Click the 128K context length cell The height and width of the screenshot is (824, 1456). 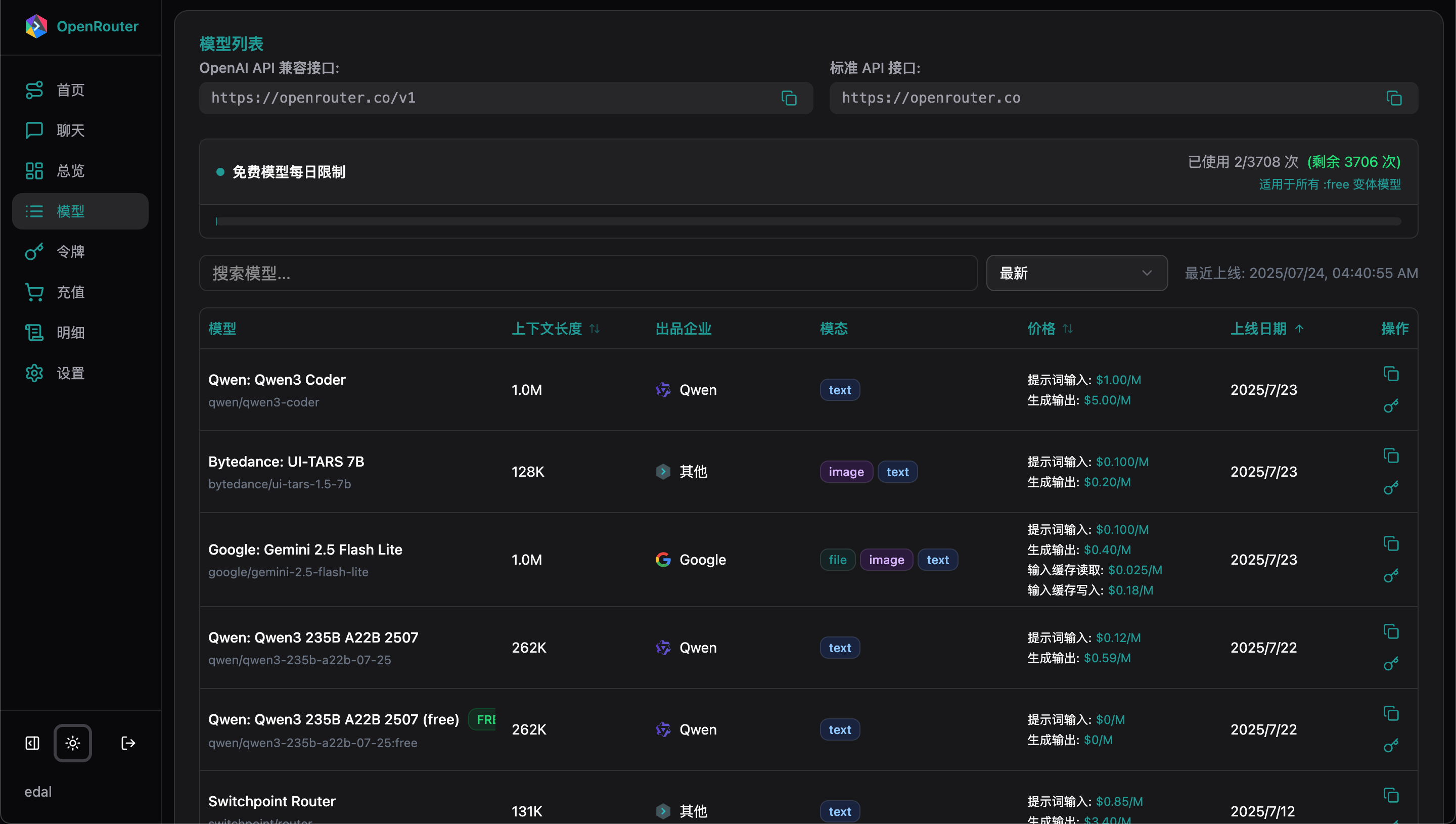click(x=528, y=472)
